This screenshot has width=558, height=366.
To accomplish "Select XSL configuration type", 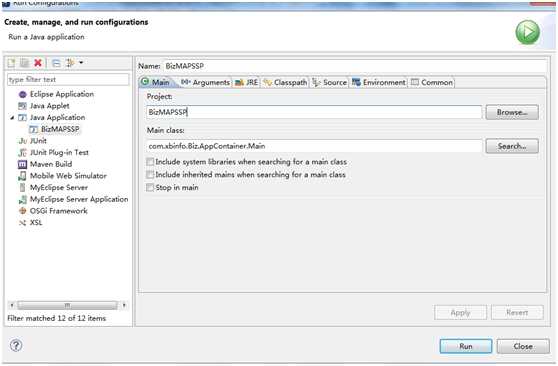I will tap(36, 223).
